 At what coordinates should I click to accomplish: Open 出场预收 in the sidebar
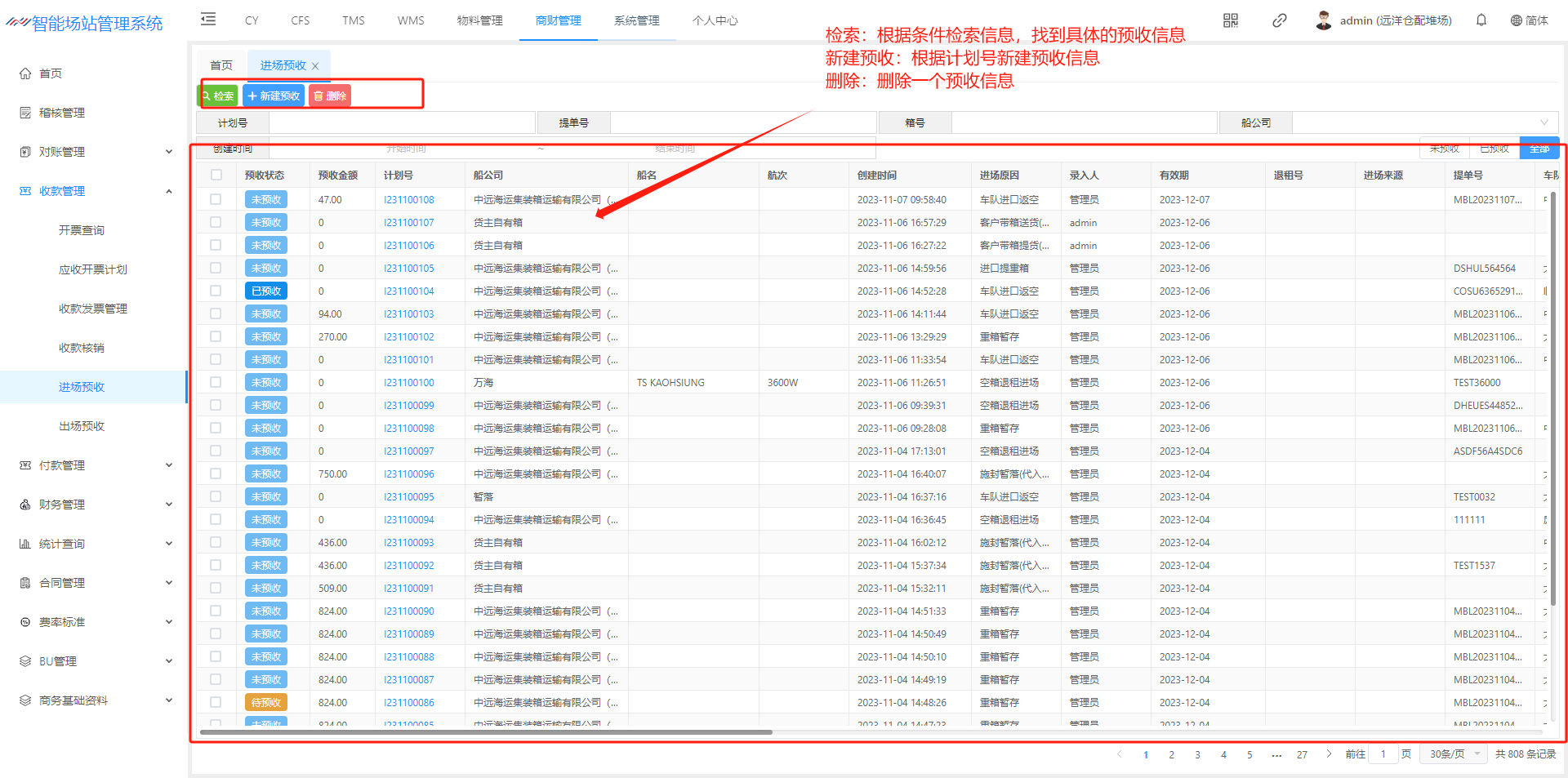[x=82, y=426]
